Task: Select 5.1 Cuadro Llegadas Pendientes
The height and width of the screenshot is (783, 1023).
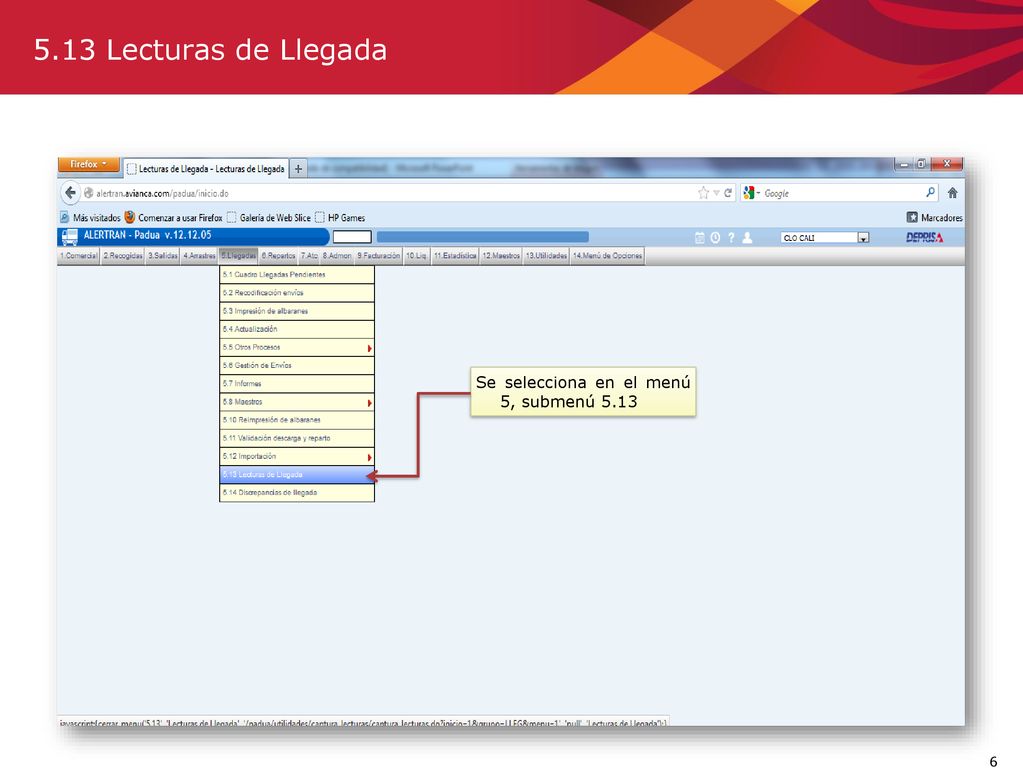Action: tap(297, 275)
